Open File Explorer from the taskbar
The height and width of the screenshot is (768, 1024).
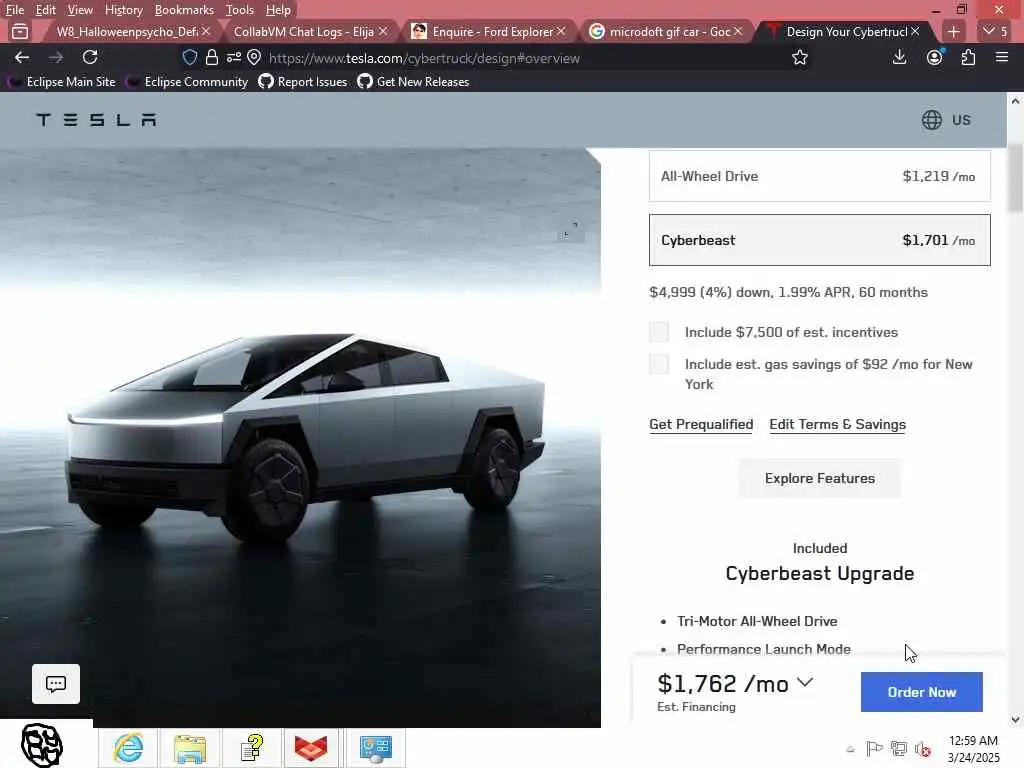tap(189, 748)
